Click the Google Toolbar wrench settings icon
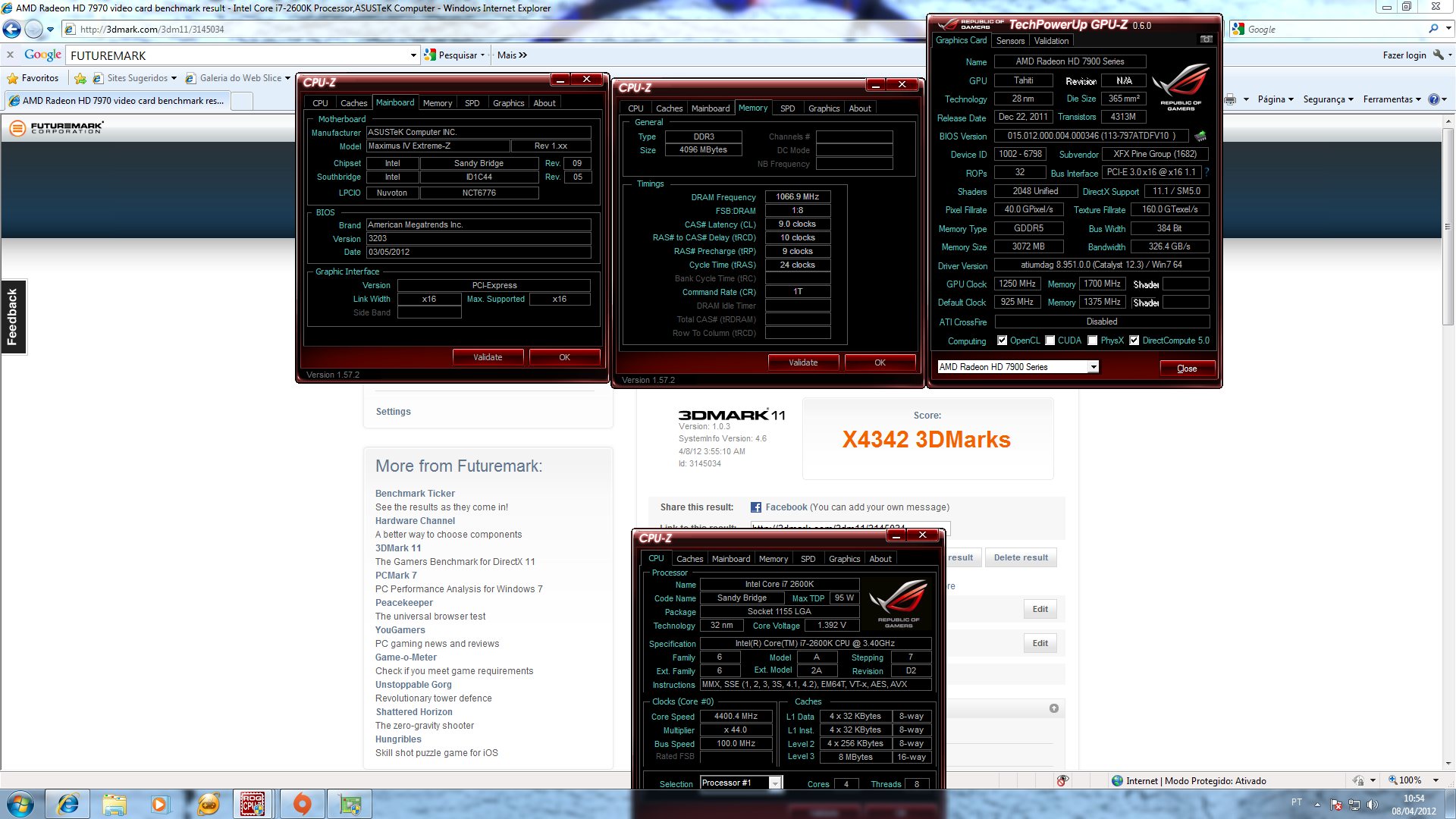Image resolution: width=1456 pixels, height=819 pixels. click(1438, 55)
